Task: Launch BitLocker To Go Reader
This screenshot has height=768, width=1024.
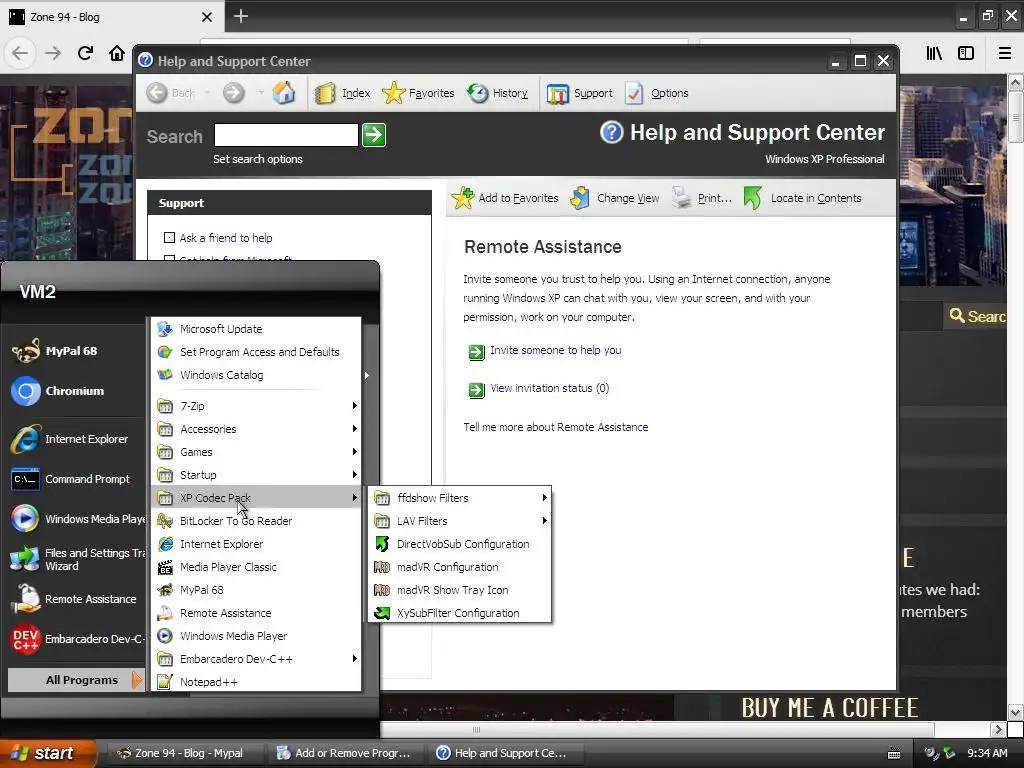Action: pos(257,521)
